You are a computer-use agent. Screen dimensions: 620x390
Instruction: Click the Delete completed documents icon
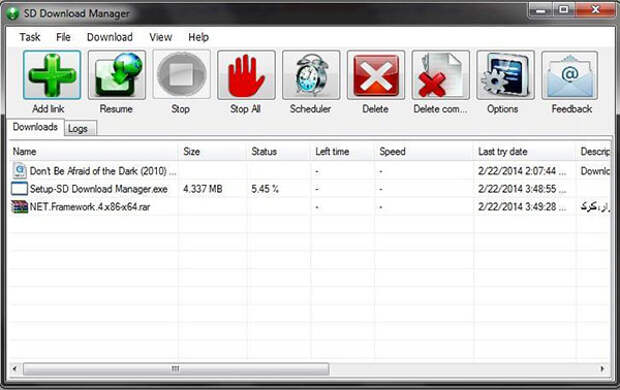pos(441,75)
